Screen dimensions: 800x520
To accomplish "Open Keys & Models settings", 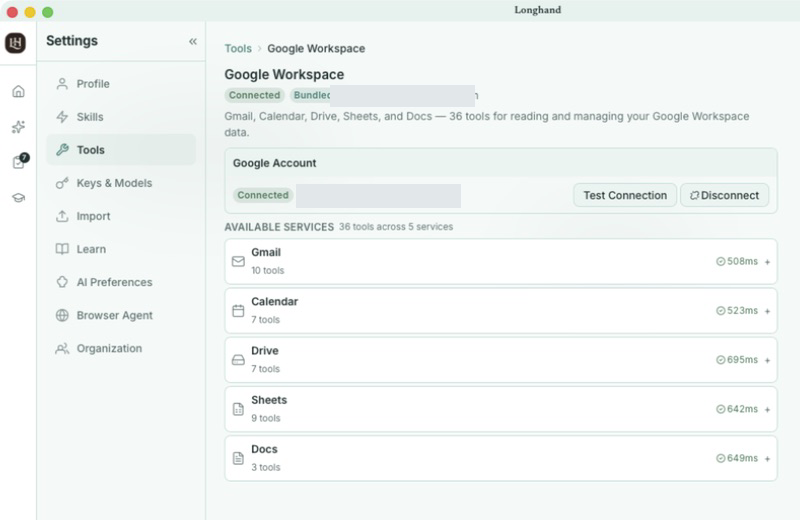I will 121,183.
